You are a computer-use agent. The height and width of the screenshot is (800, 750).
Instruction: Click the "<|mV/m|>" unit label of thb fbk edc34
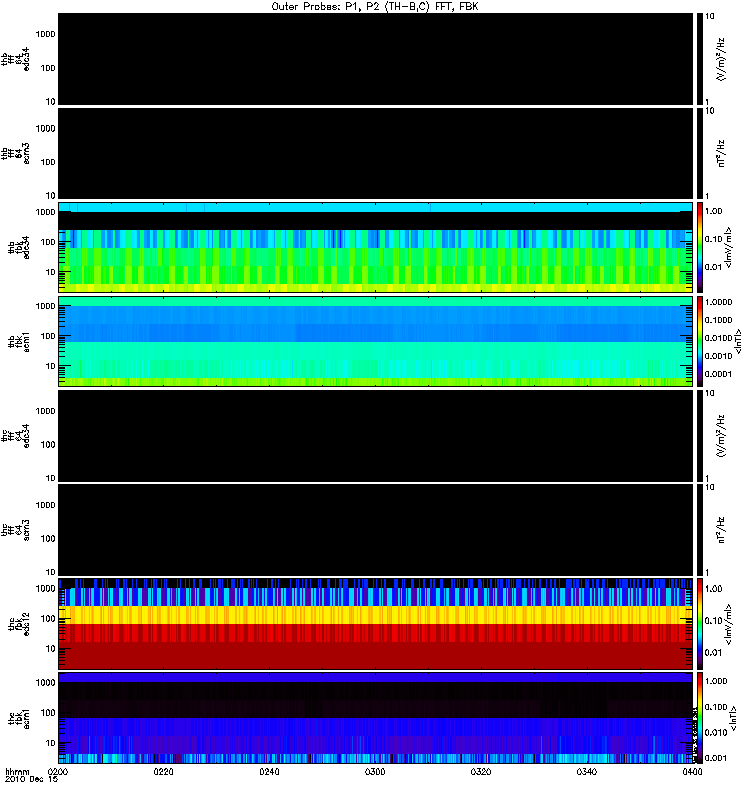(728, 247)
